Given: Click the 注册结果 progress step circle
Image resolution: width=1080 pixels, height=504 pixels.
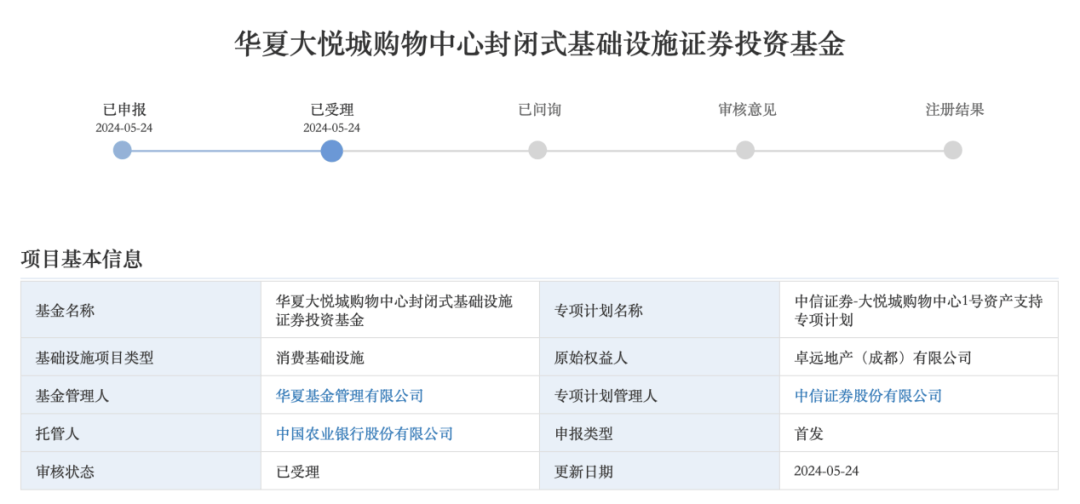Looking at the screenshot, I should 953,150.
